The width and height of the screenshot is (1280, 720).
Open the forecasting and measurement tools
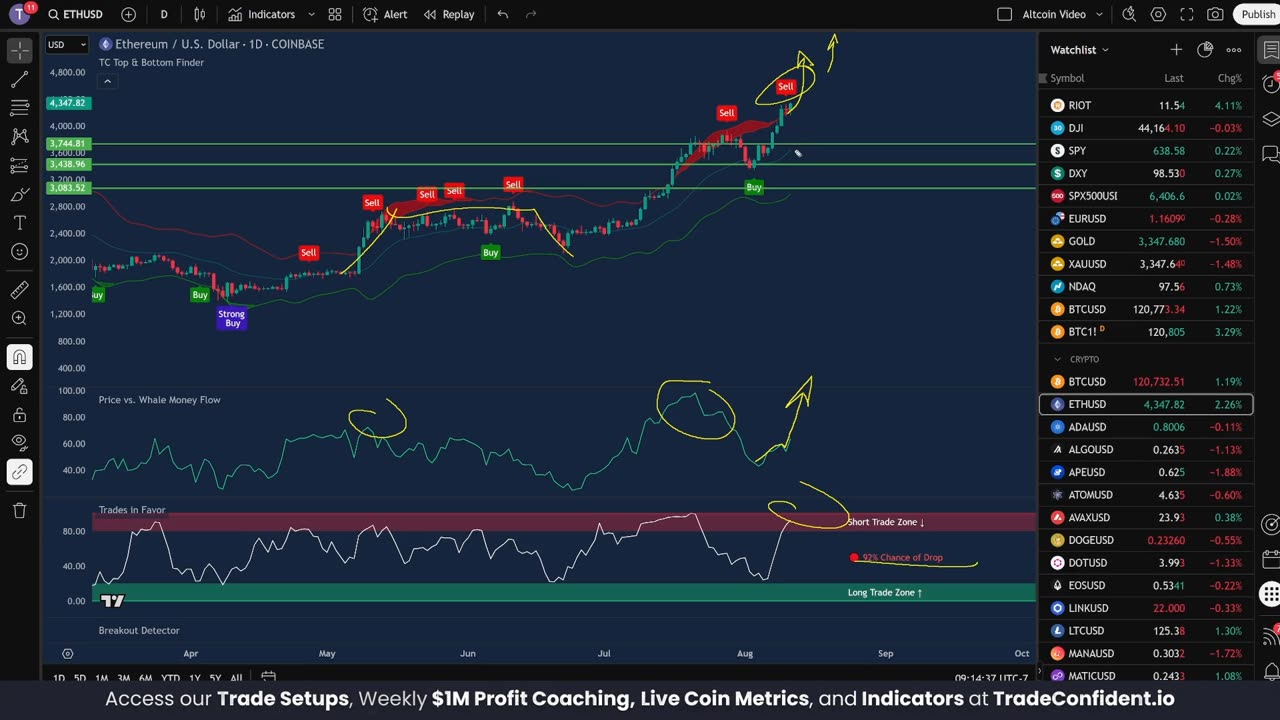pos(19,166)
